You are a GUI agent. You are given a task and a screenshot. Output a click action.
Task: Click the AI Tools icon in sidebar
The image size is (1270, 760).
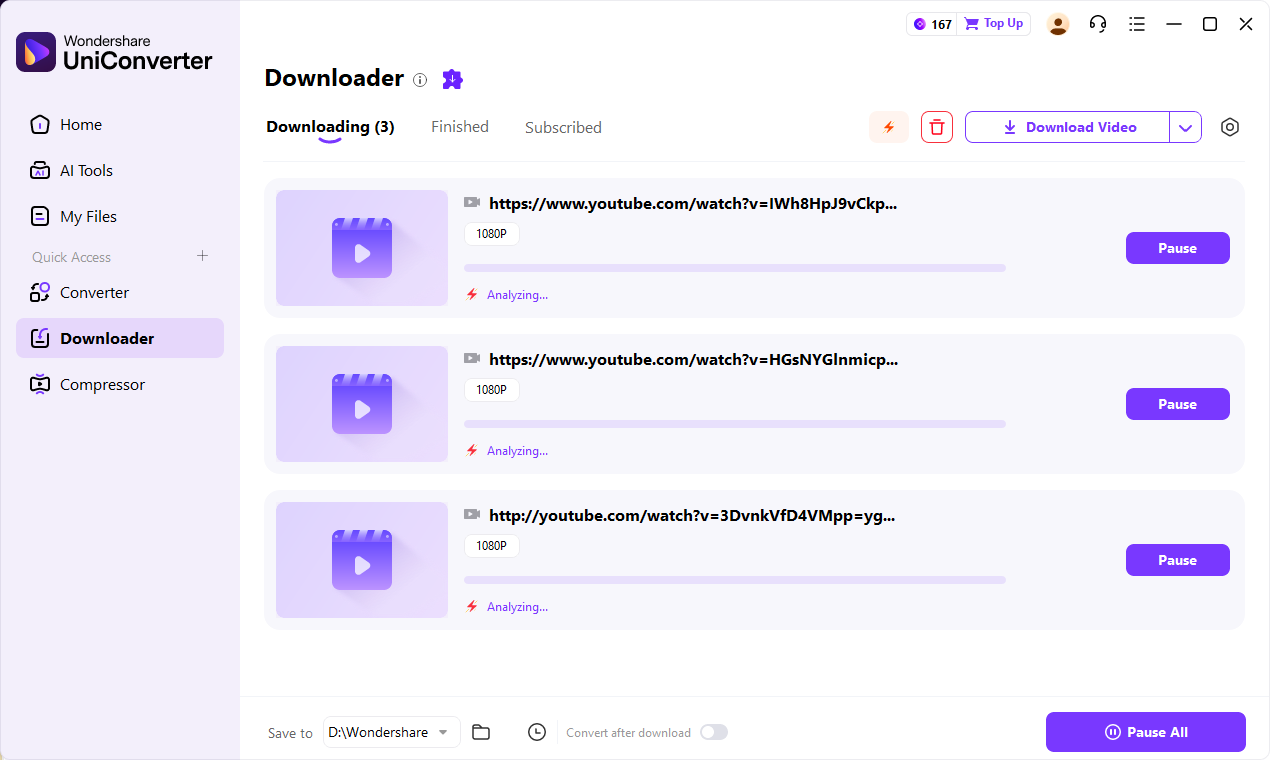tap(40, 171)
